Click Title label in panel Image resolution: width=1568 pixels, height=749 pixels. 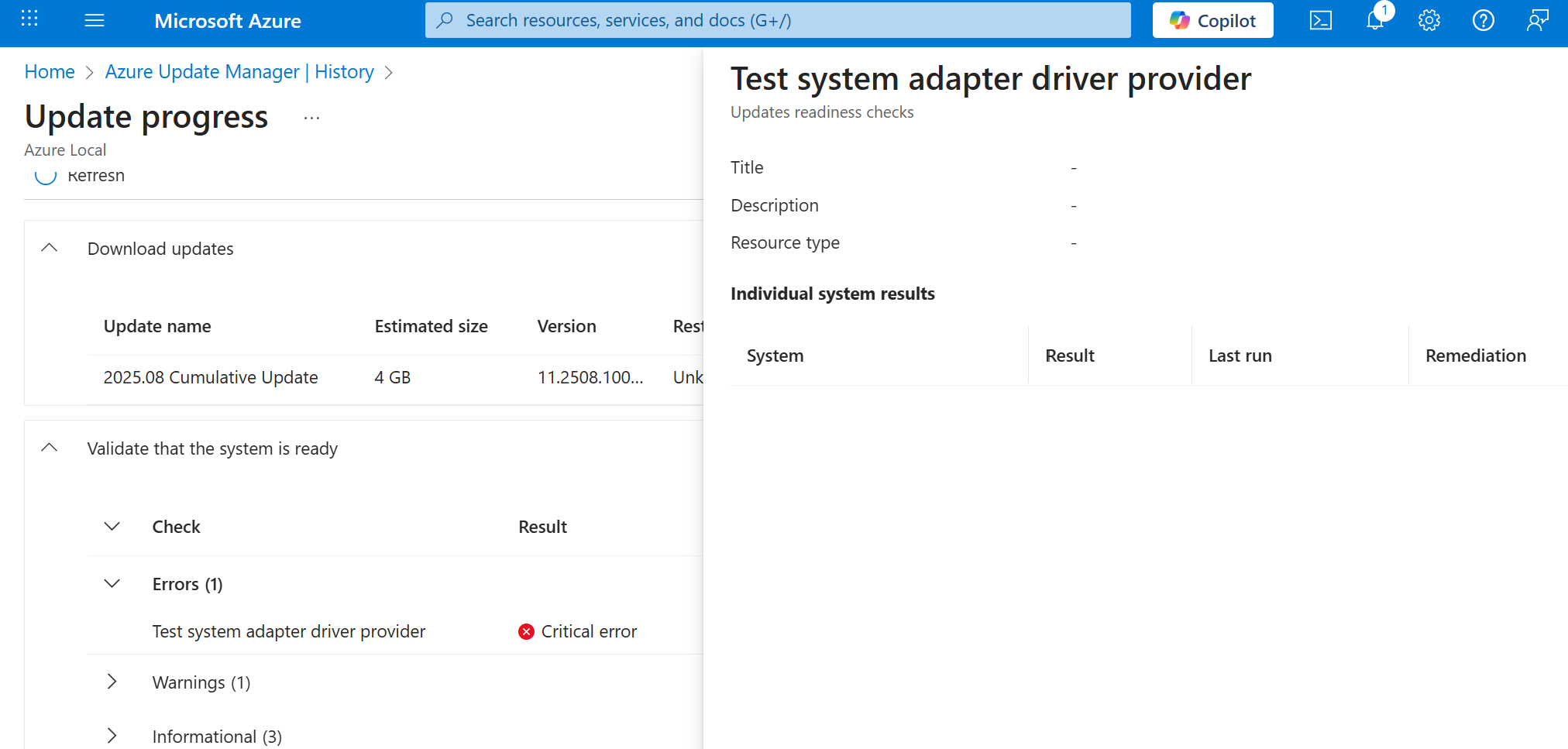coord(747,167)
